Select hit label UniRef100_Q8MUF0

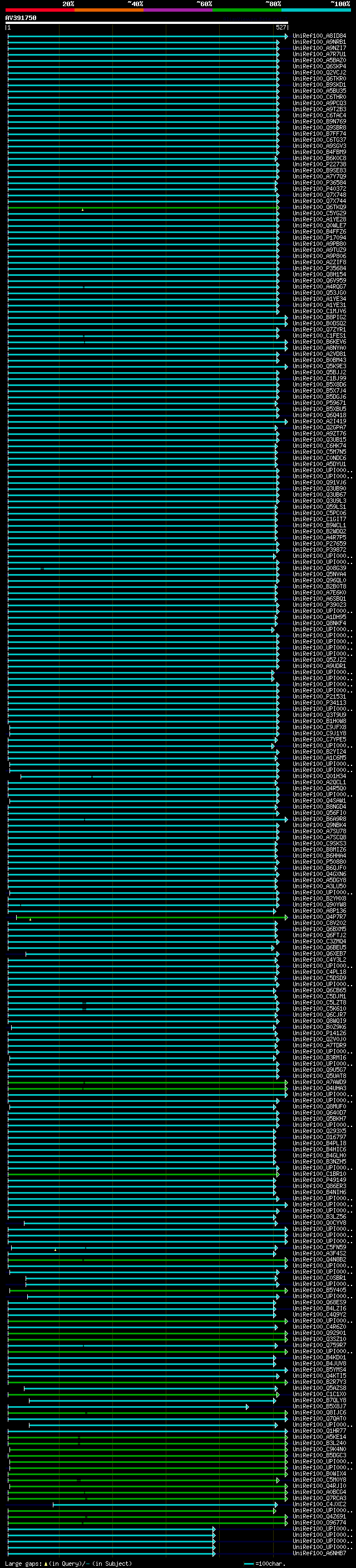pos(319,1106)
